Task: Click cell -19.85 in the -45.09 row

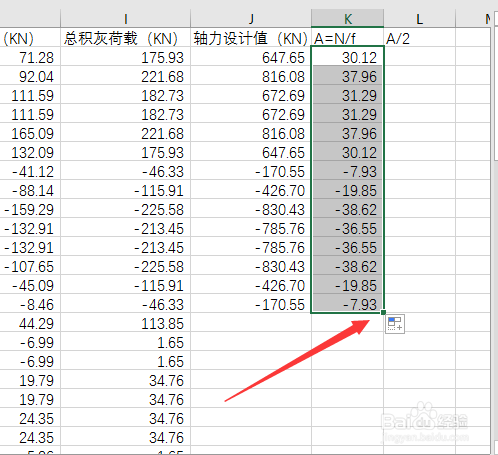Action: point(347,284)
